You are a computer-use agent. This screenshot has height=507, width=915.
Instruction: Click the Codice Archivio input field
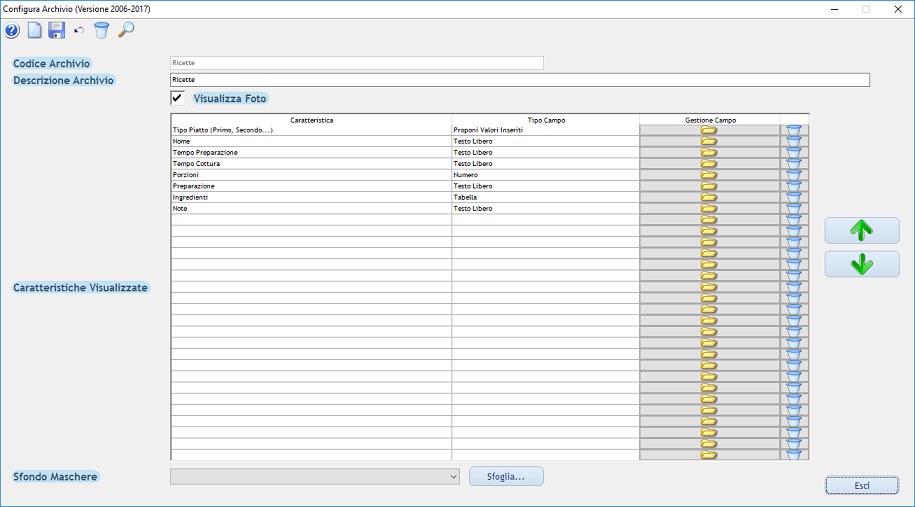coord(357,63)
